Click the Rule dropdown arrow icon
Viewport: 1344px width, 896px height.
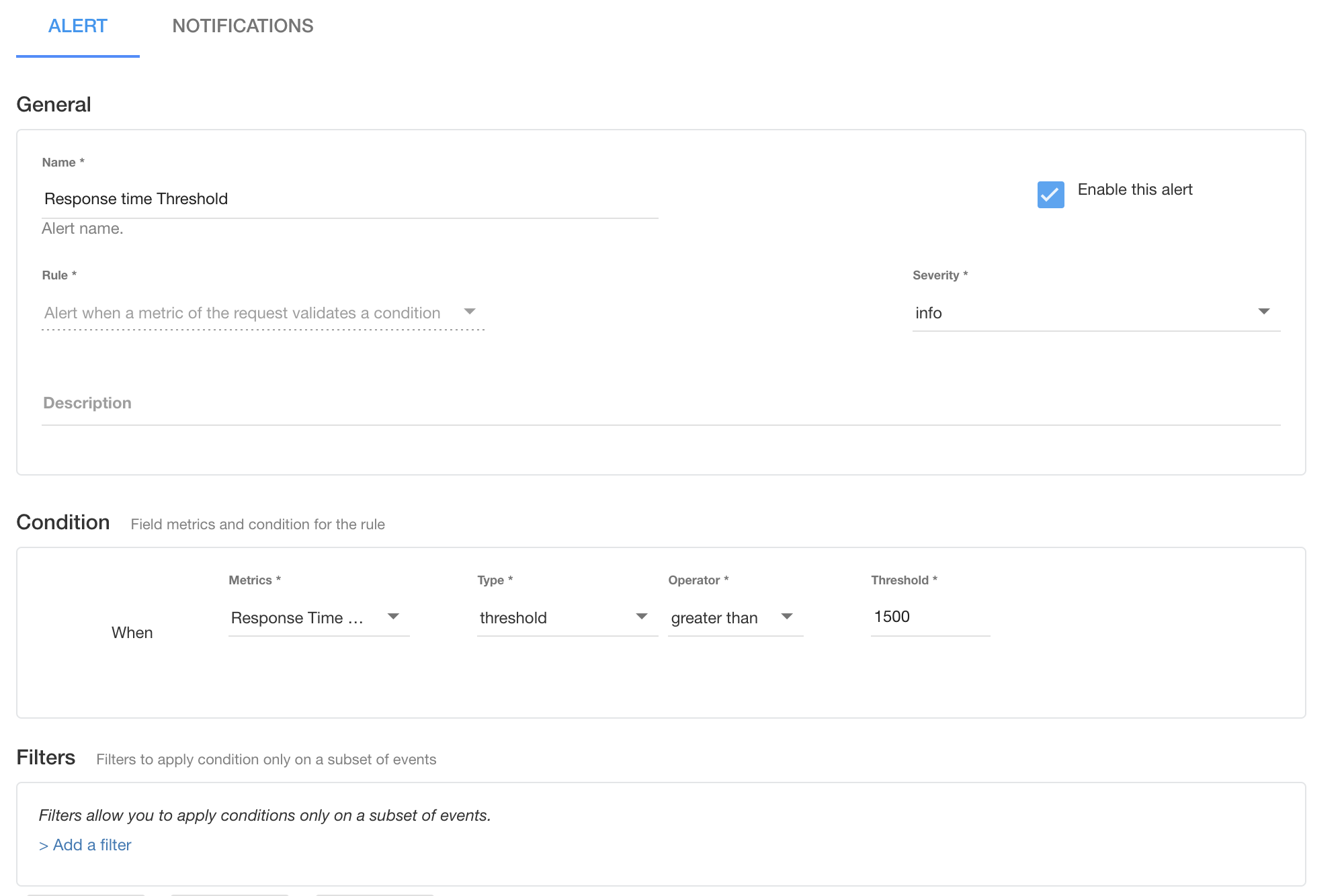(470, 312)
